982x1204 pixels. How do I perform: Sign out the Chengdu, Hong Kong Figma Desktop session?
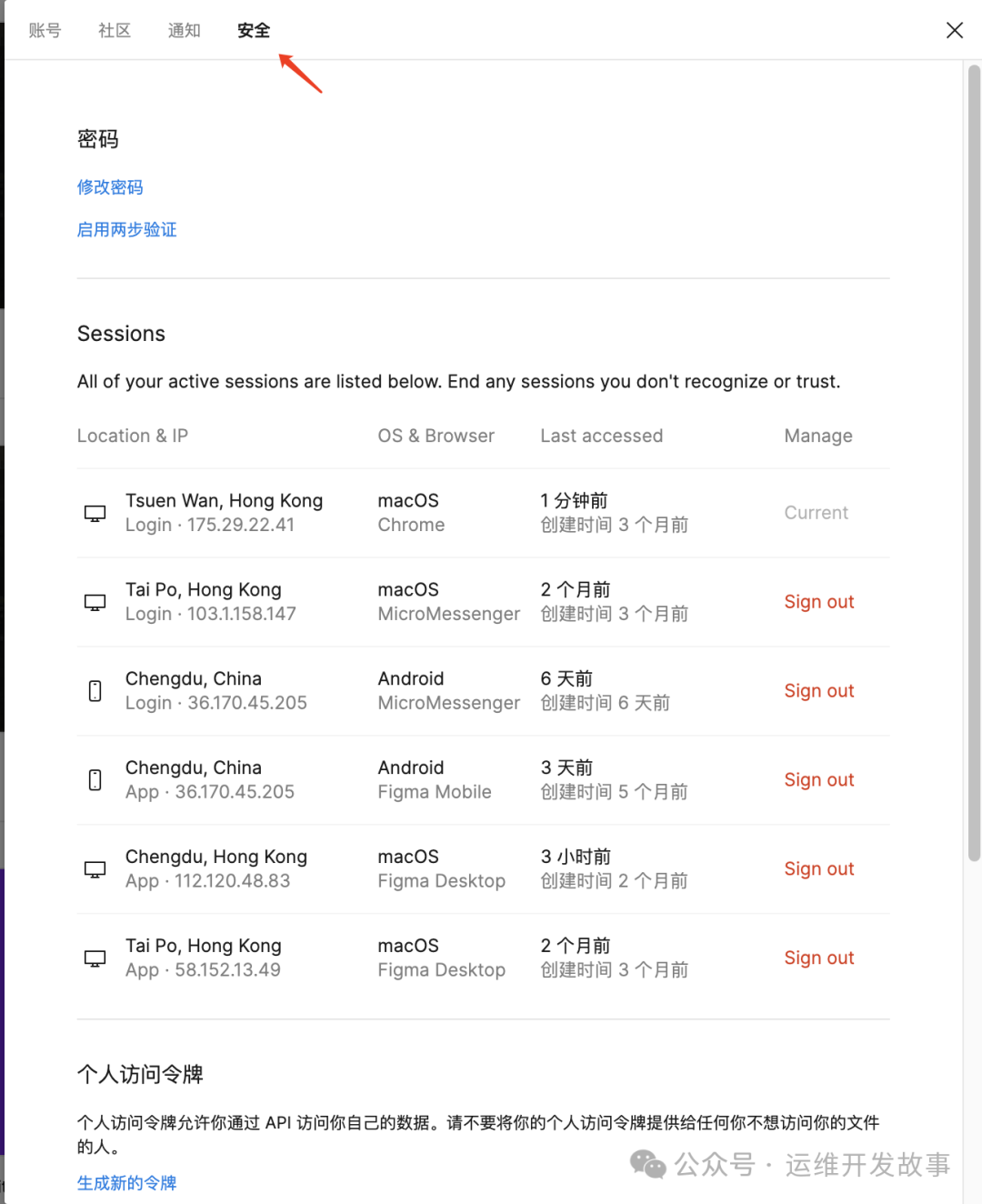point(819,869)
